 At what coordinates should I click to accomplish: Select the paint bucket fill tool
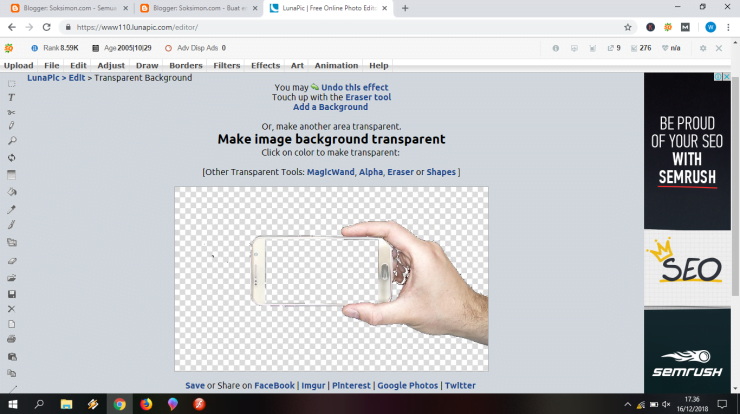(12, 192)
